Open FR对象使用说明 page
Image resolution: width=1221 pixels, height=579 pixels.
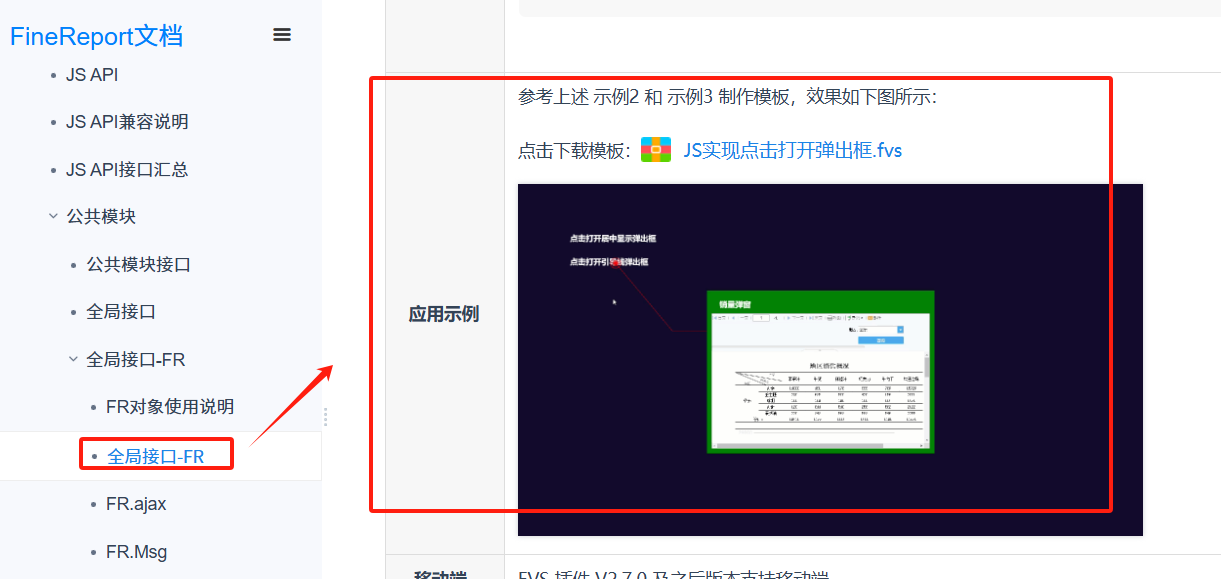[170, 407]
